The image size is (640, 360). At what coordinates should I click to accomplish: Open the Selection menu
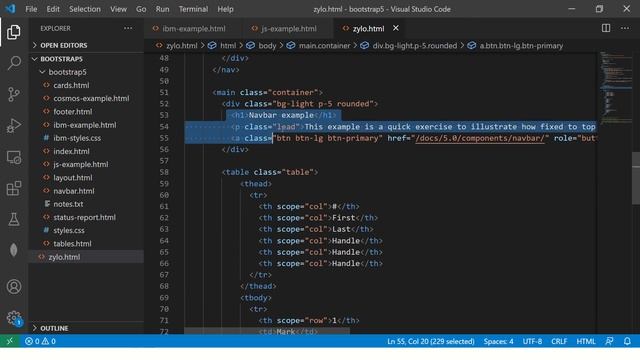click(x=84, y=9)
